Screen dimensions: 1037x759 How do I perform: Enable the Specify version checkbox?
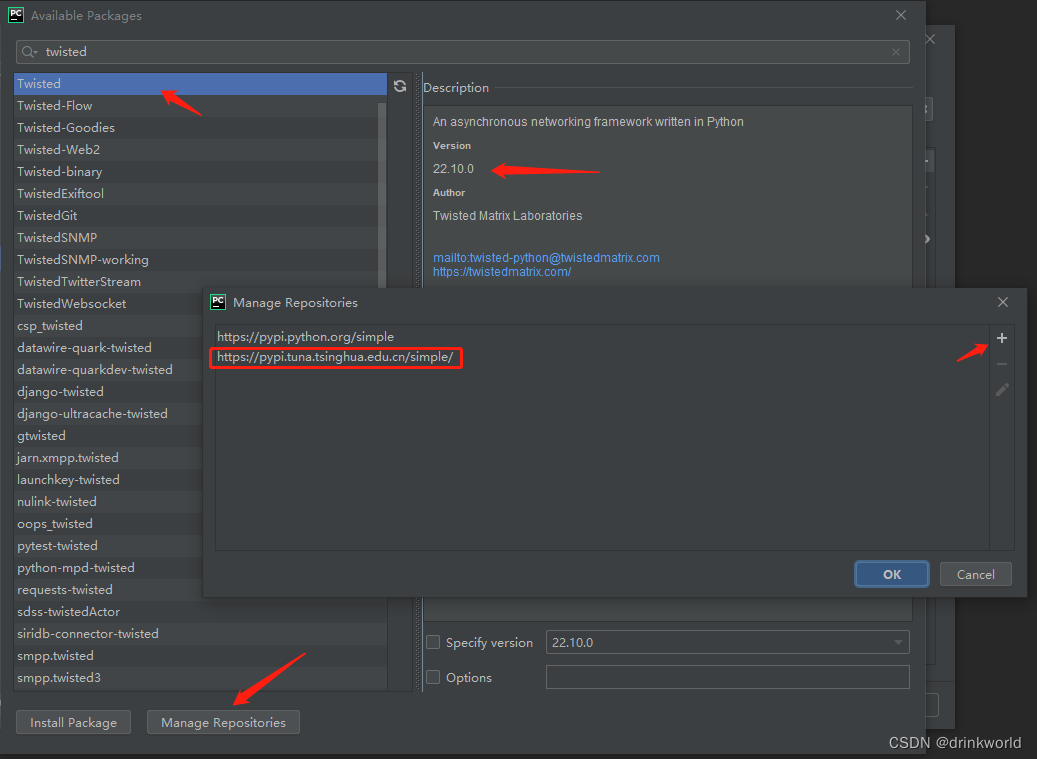tap(433, 642)
